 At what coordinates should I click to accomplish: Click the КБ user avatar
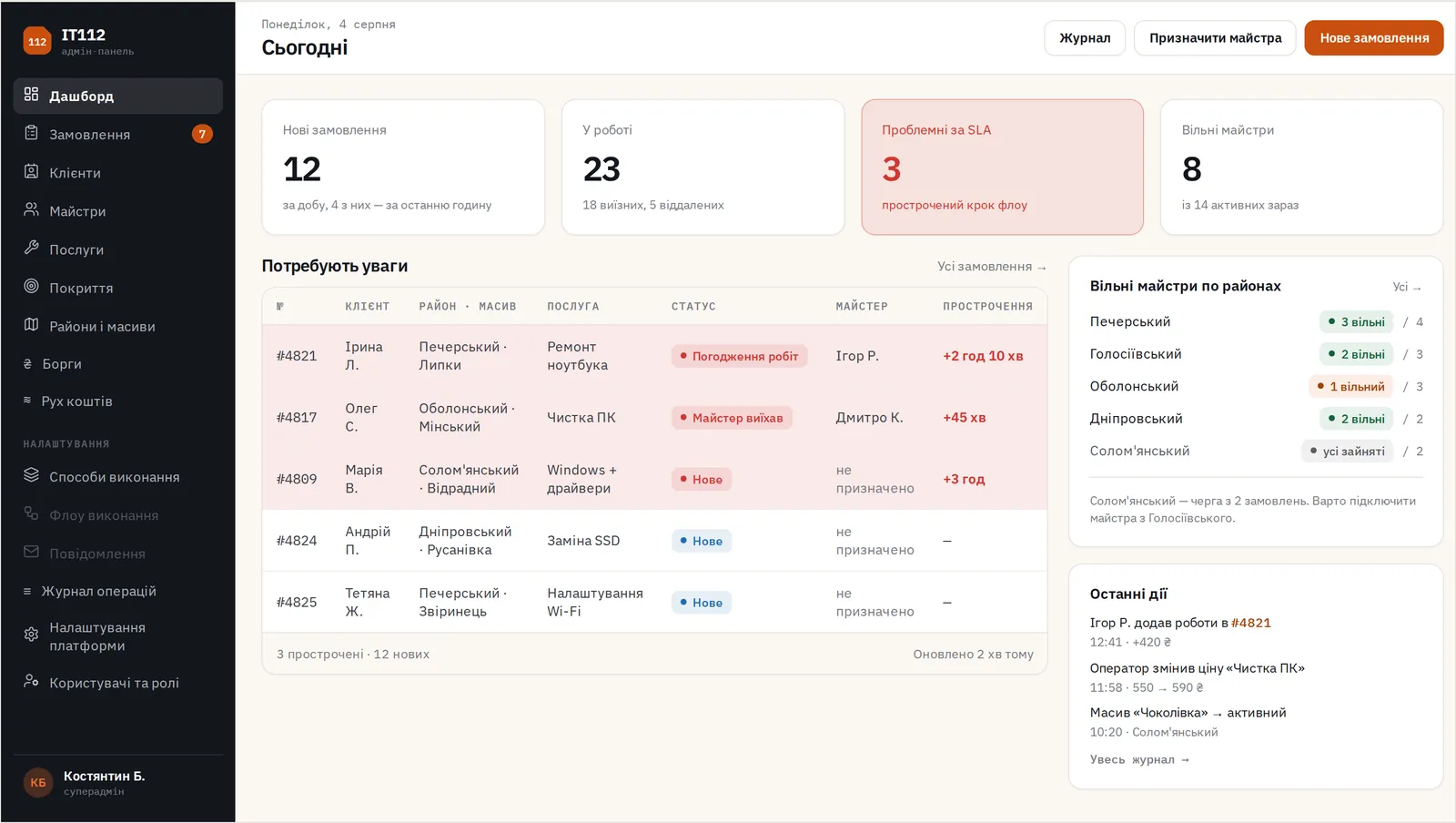(38, 782)
